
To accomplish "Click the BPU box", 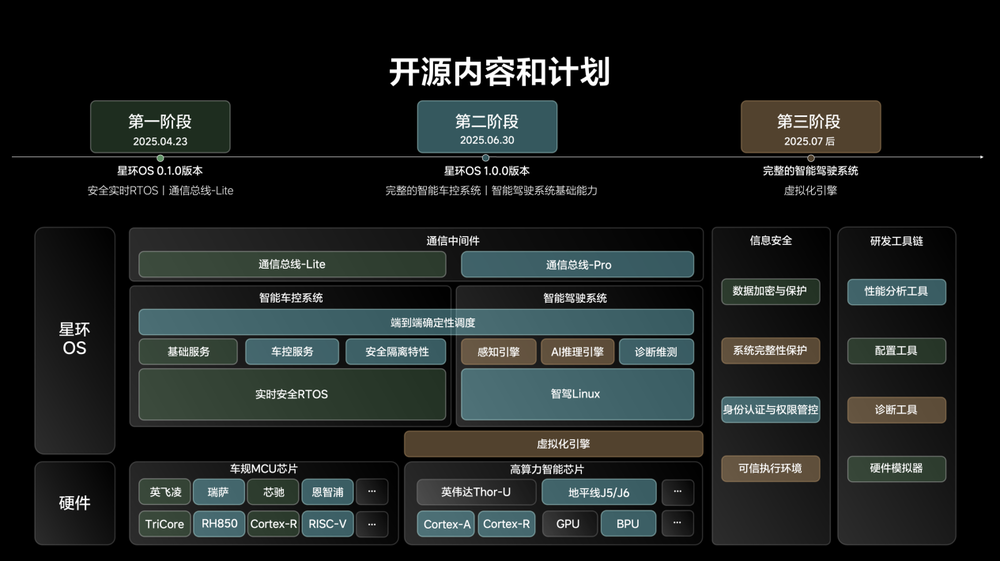I will click(x=627, y=524).
